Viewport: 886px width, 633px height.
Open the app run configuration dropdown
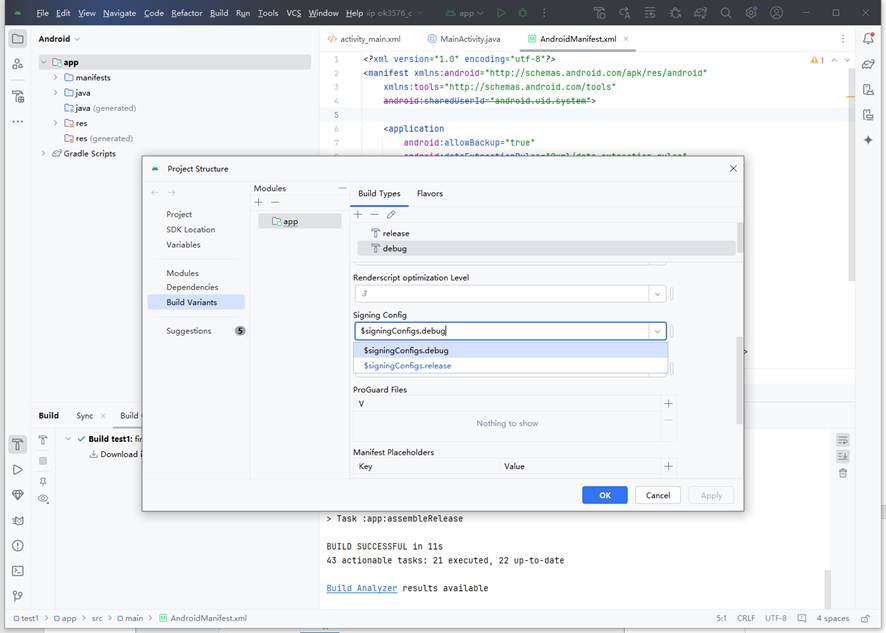pos(465,13)
